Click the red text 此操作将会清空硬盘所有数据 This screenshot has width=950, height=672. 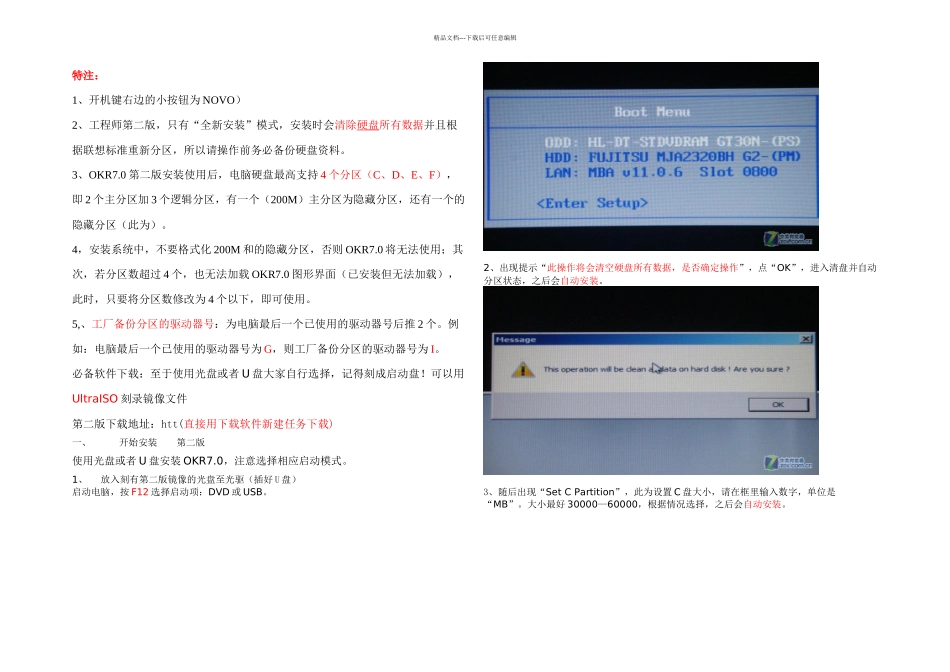click(x=610, y=268)
